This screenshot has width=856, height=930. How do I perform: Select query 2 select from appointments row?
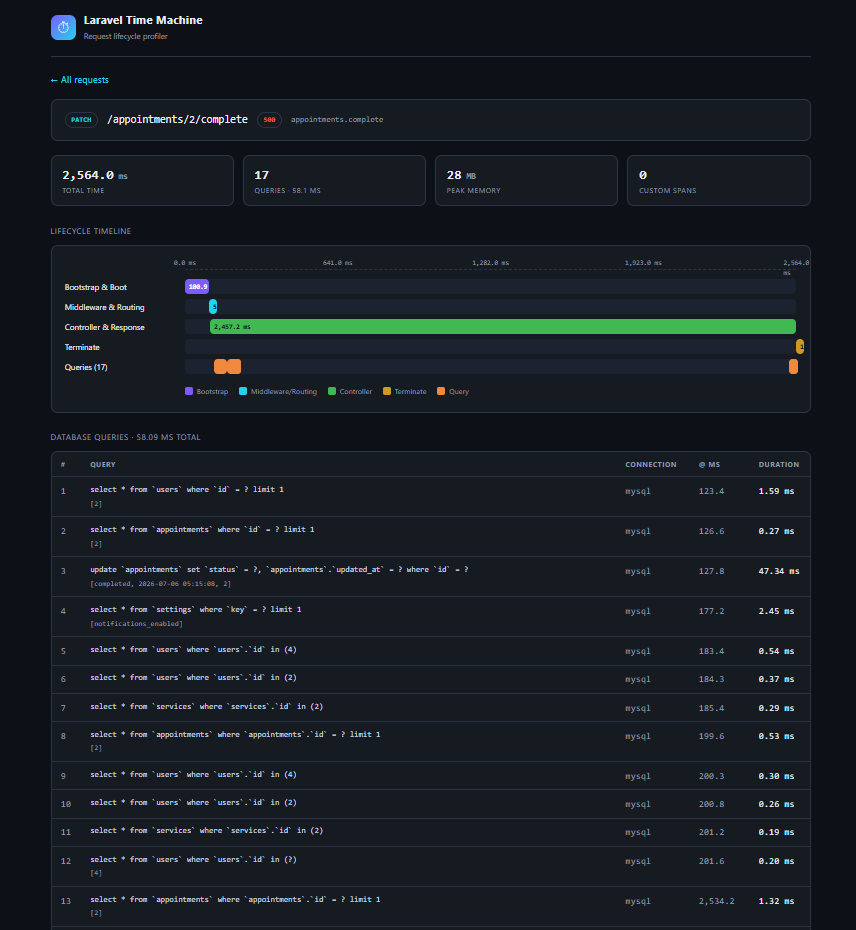[431, 536]
